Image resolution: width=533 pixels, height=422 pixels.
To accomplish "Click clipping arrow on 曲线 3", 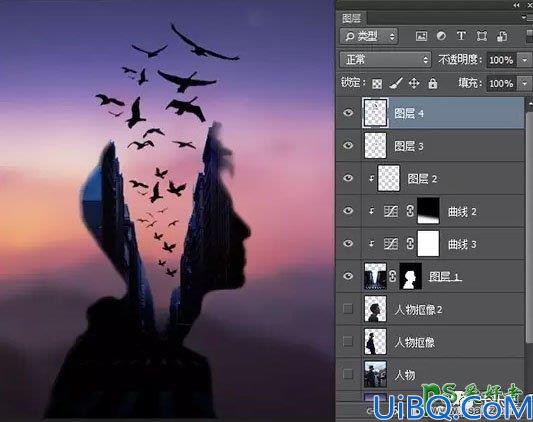I will [372, 244].
